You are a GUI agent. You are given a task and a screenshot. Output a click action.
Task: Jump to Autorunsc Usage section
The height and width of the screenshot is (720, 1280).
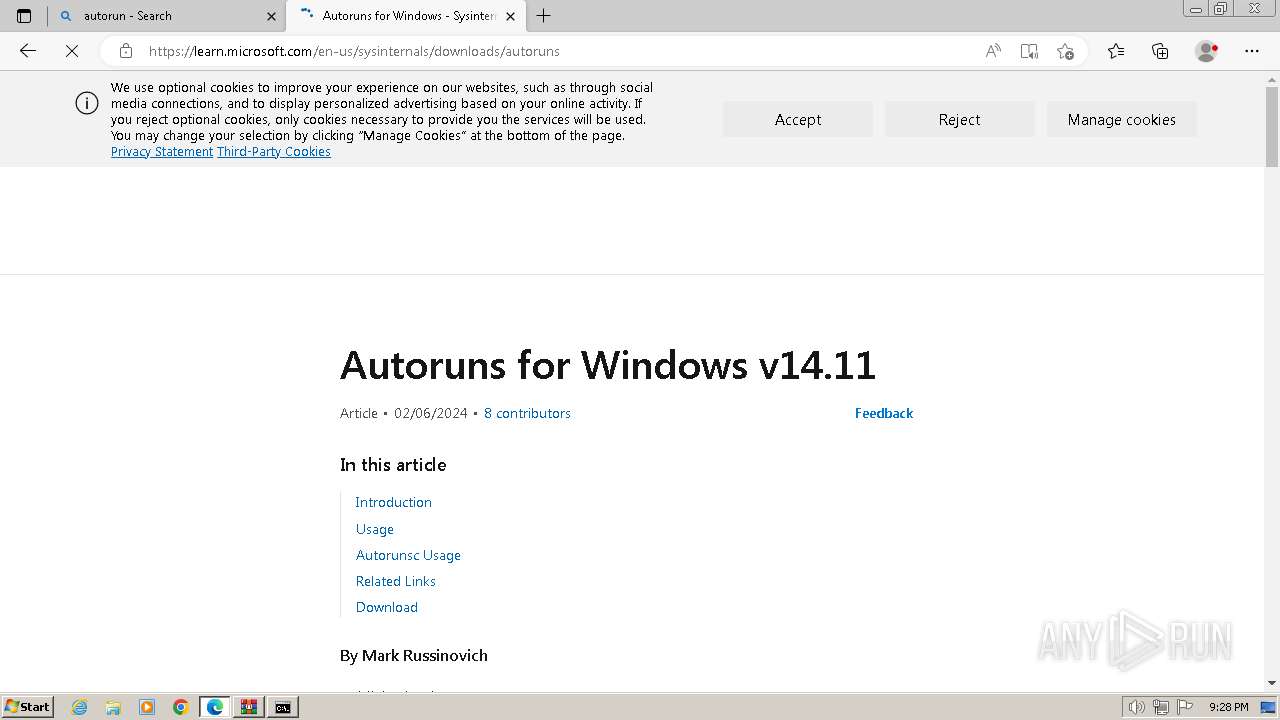[x=408, y=555]
